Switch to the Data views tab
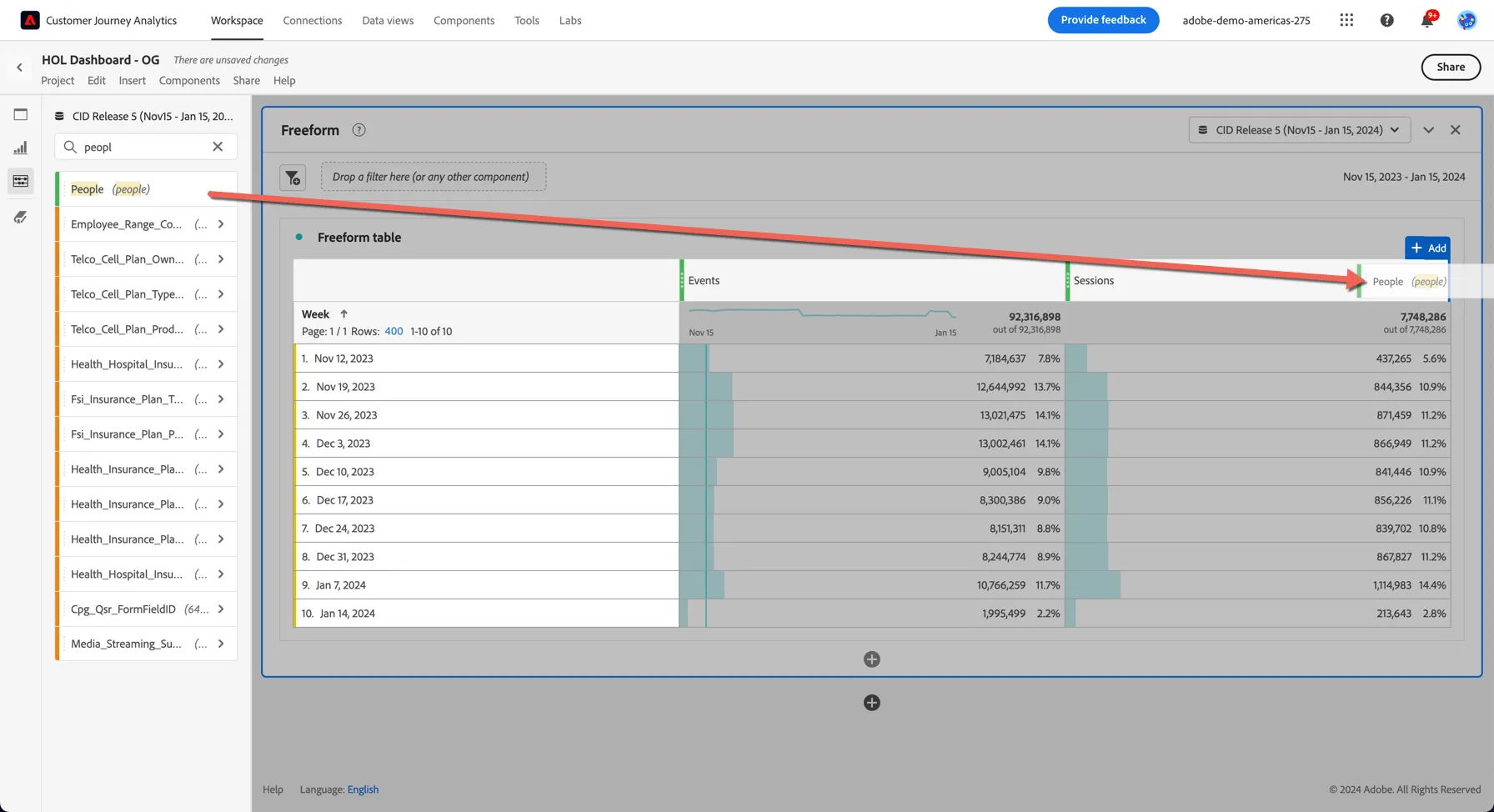1494x812 pixels. (x=388, y=20)
